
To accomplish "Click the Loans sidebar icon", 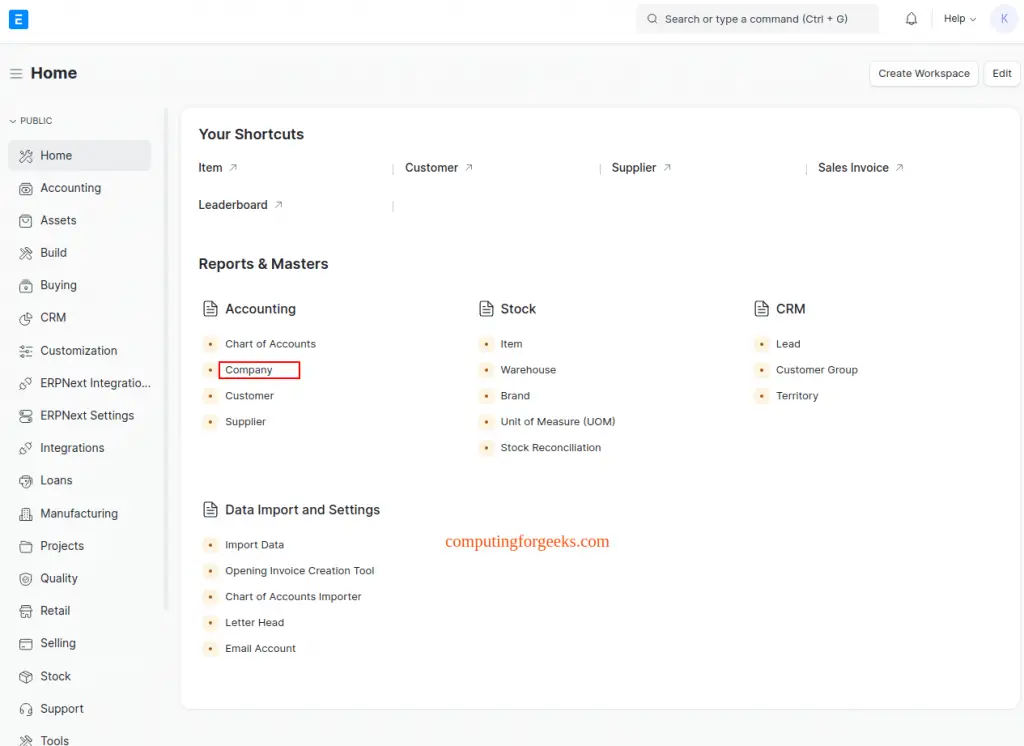I will [x=25, y=481].
